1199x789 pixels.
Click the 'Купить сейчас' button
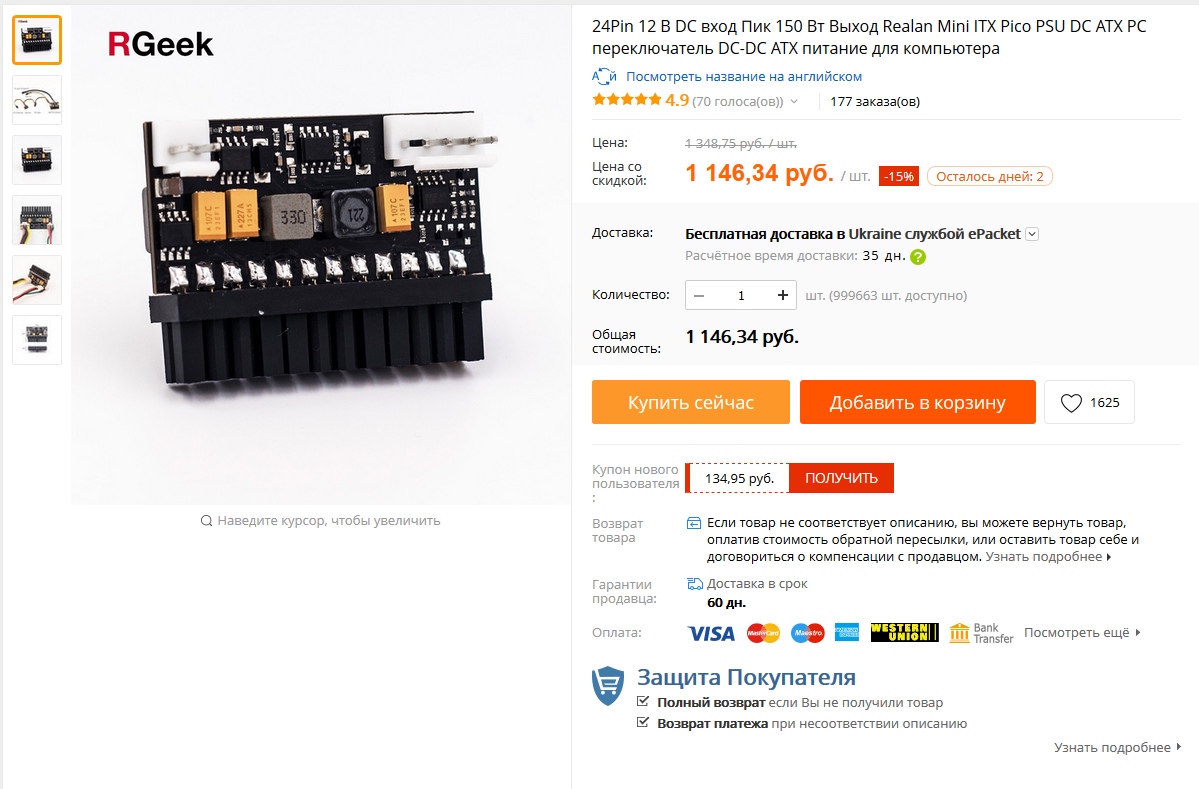(x=690, y=402)
